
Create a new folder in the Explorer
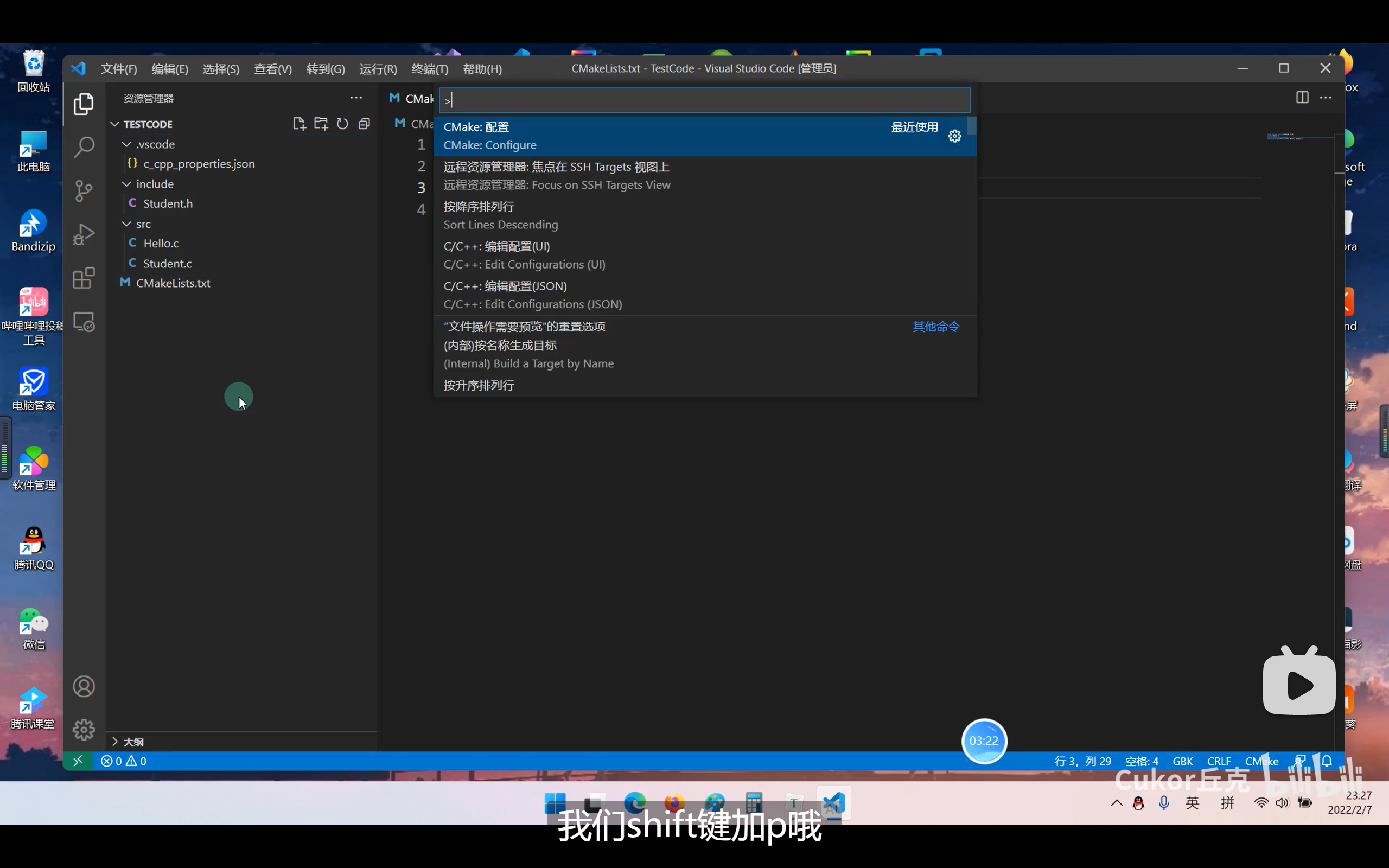[x=321, y=124]
